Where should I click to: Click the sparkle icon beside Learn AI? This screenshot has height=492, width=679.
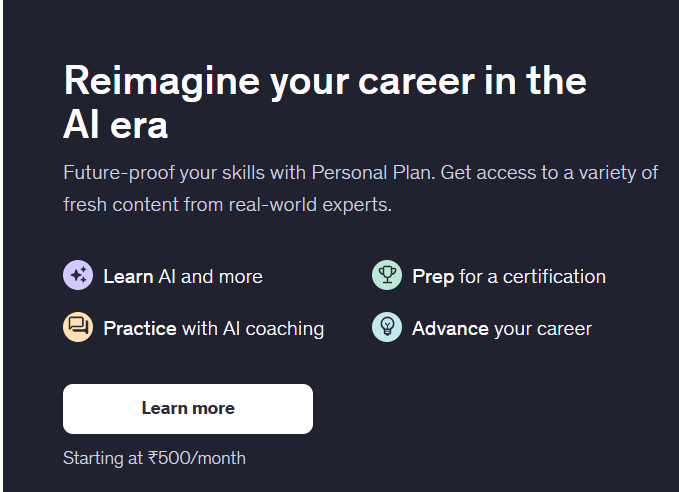point(78,276)
